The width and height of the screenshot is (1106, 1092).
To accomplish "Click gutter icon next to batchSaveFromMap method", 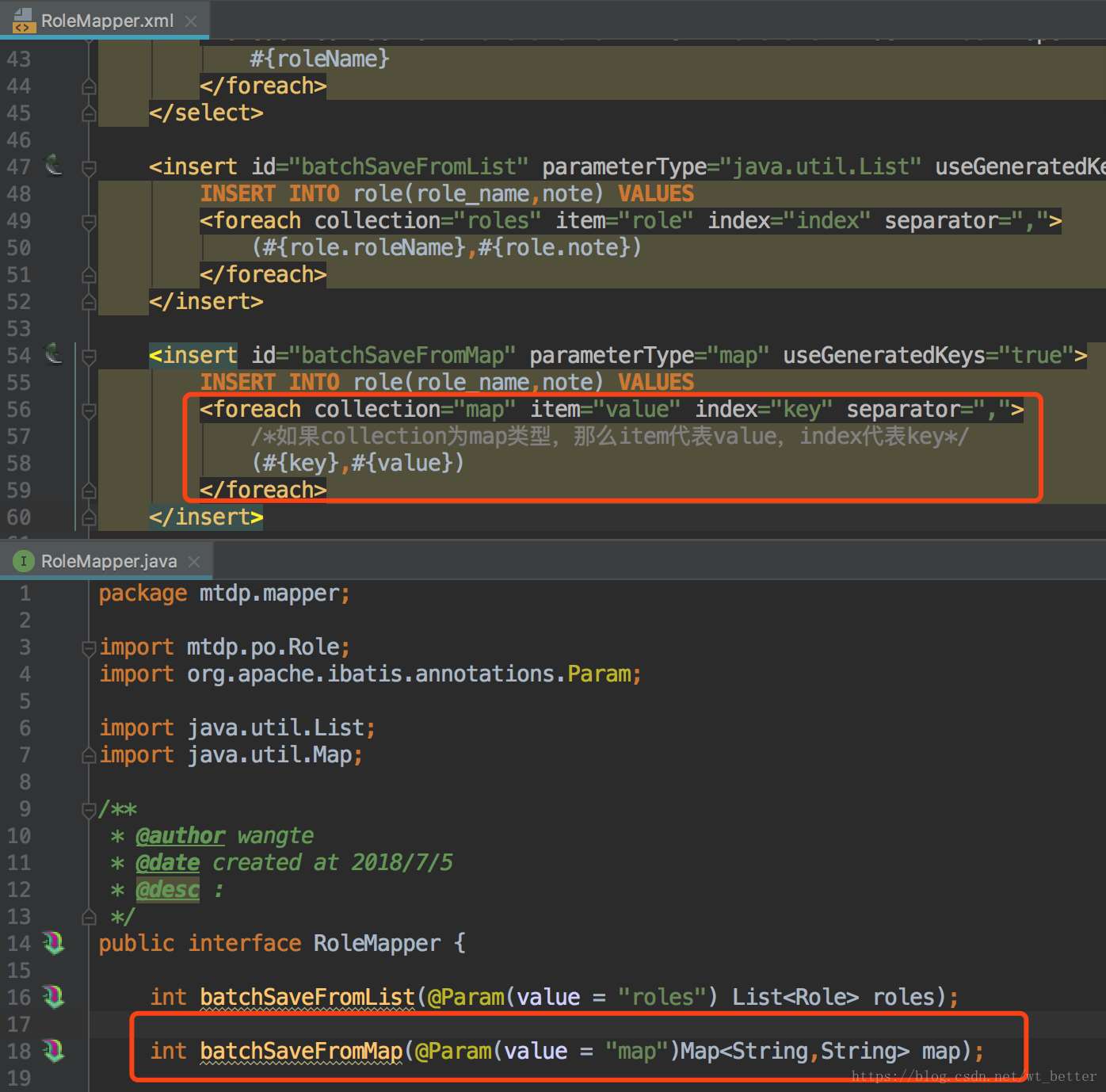I will pos(53,1051).
